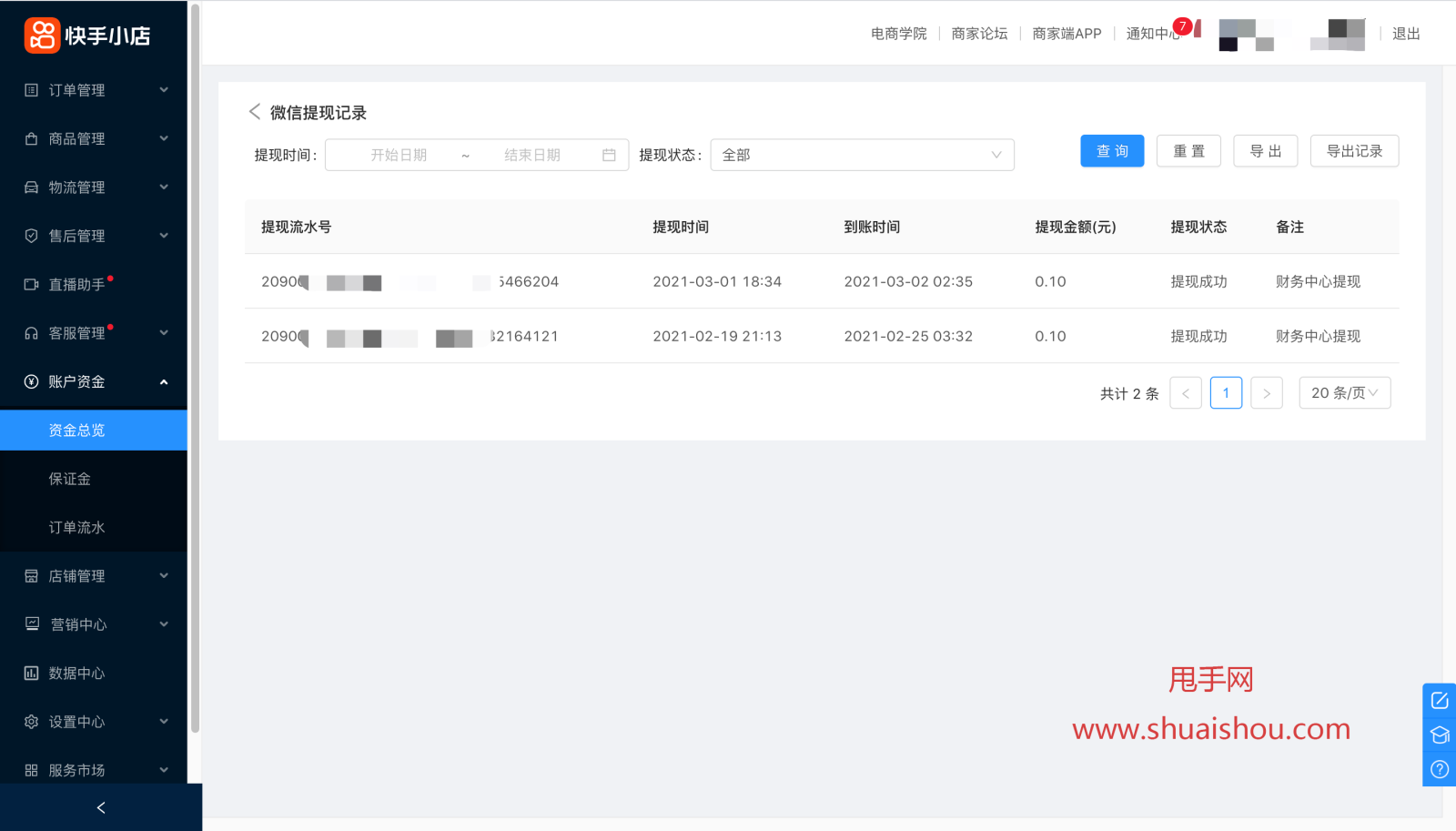
Task: Click 财务中心提现 in the 2021-03-01 row
Action: (x=1318, y=281)
